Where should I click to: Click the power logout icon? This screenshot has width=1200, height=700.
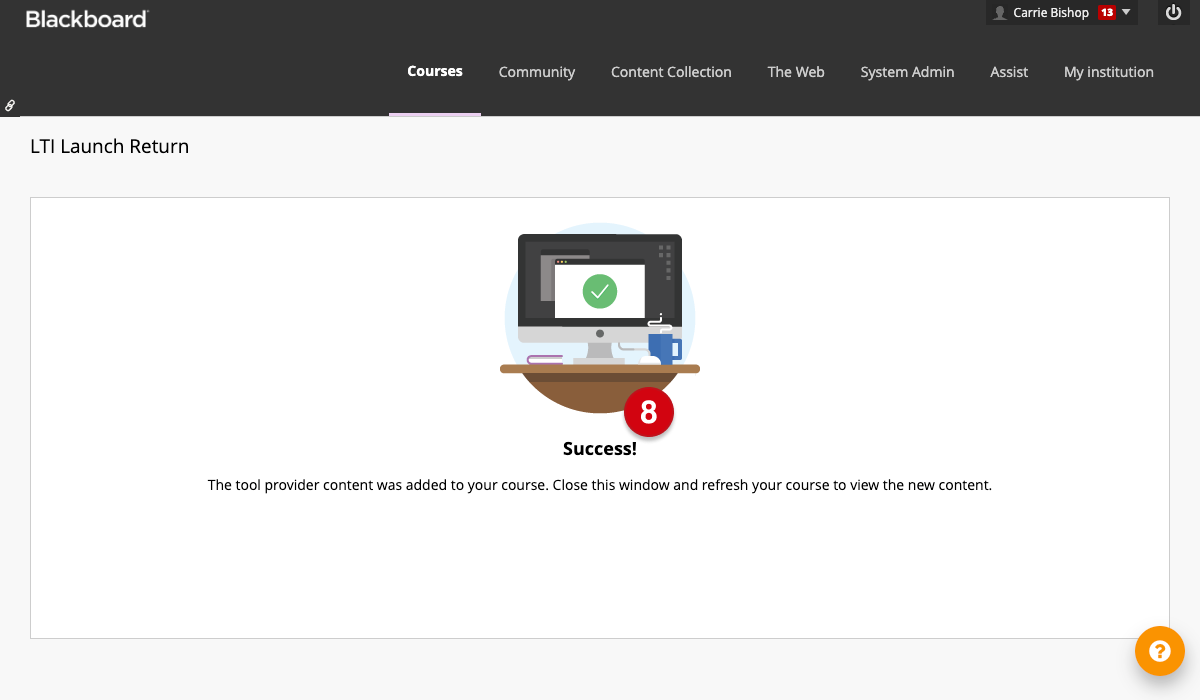click(x=1174, y=13)
